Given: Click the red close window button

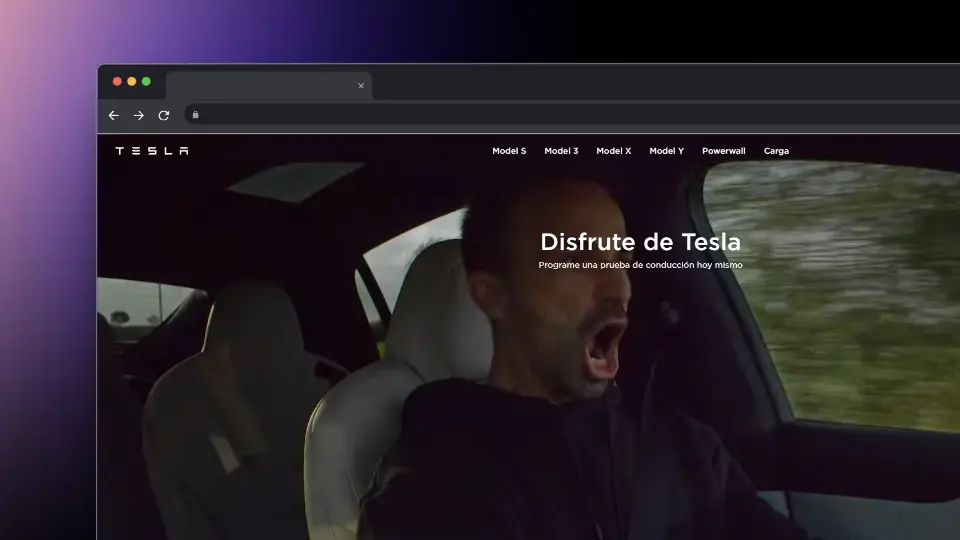Looking at the screenshot, I should click(117, 82).
